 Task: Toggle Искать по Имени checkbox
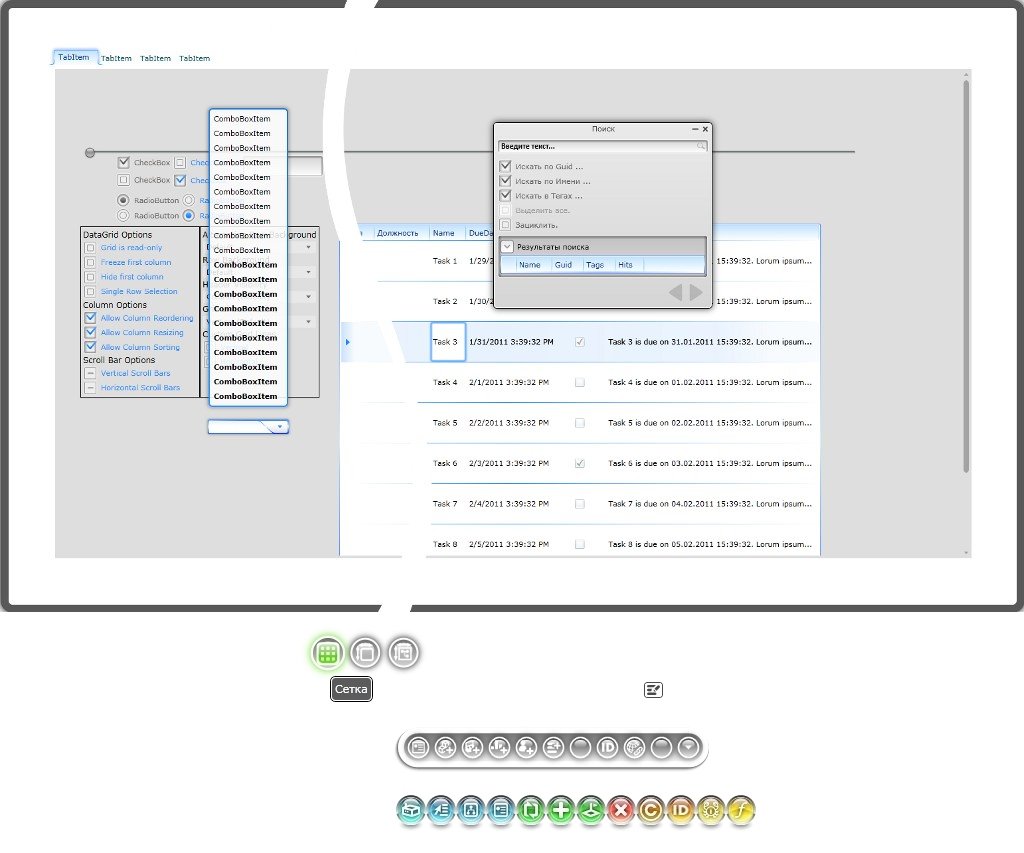pos(505,181)
